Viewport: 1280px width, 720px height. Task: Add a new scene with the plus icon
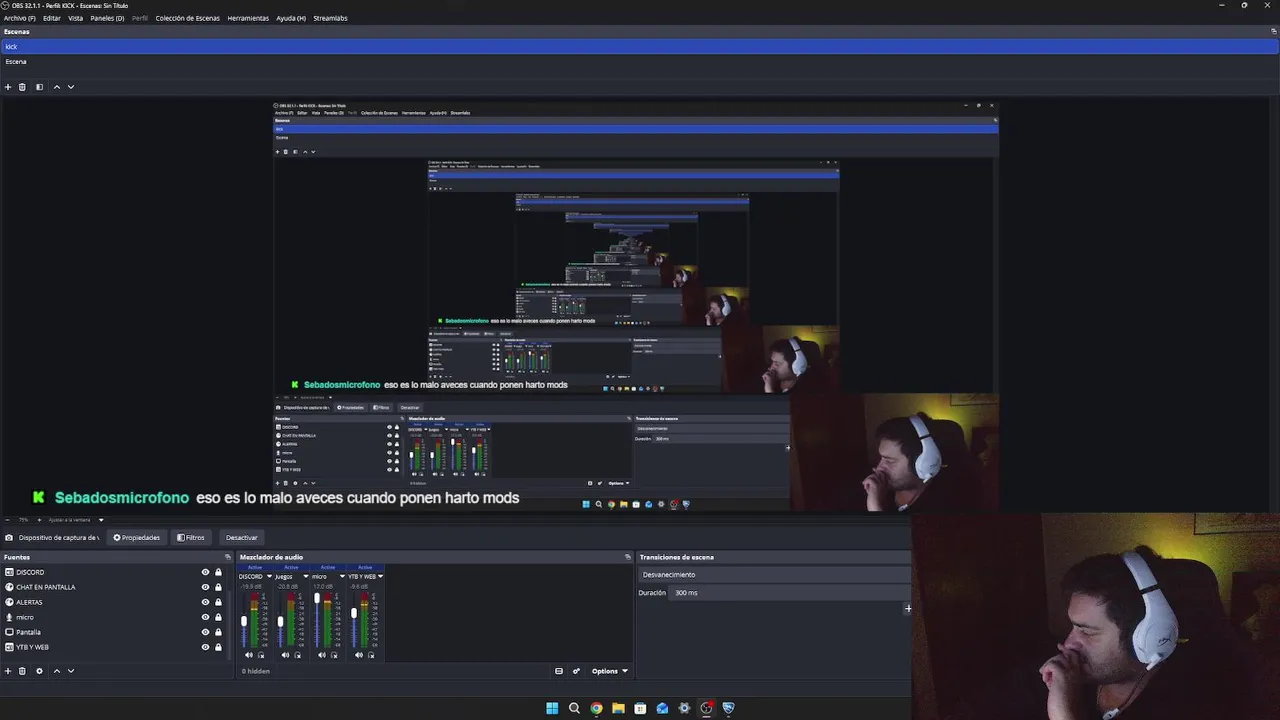coord(8,87)
